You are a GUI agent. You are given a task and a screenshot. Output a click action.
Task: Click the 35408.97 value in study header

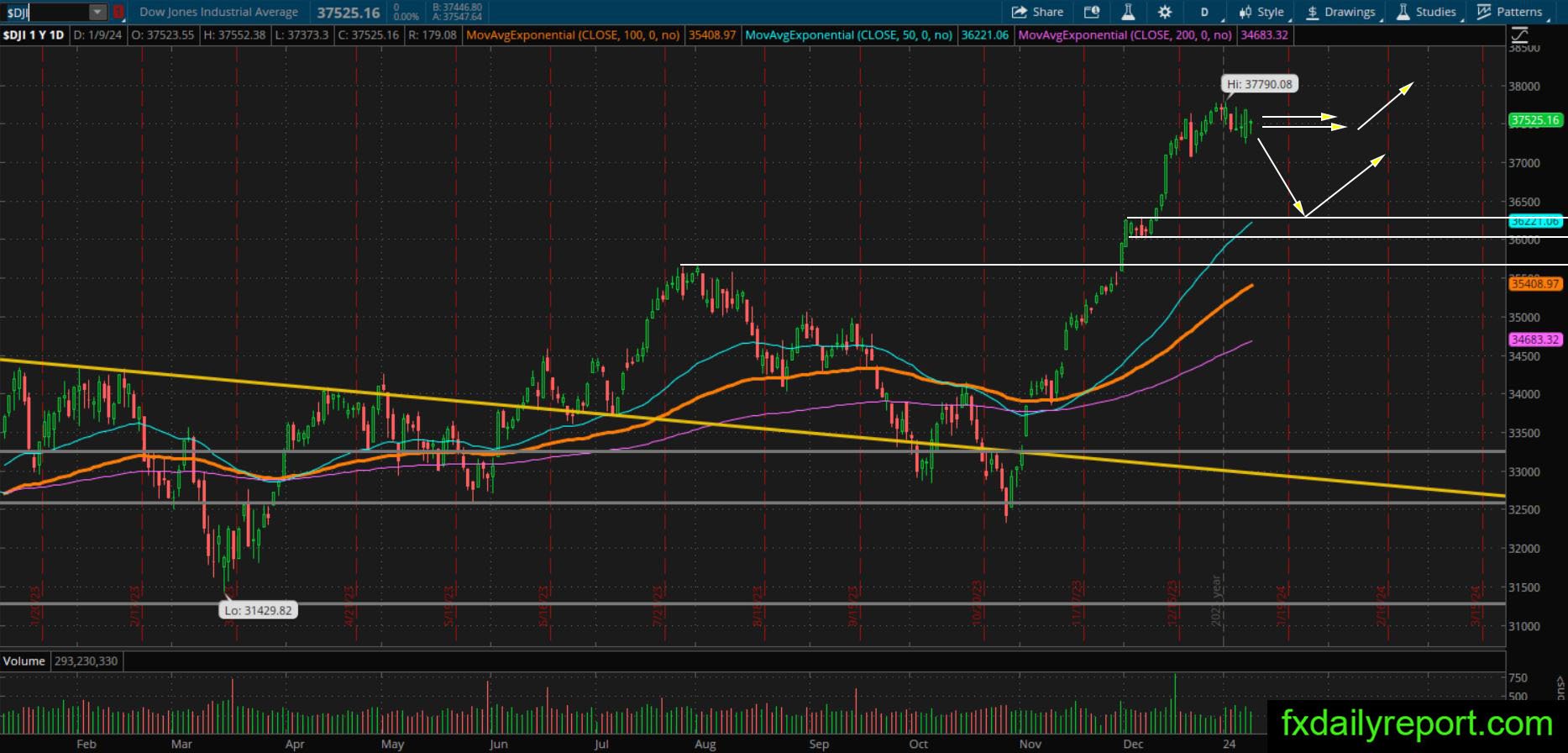[712, 35]
